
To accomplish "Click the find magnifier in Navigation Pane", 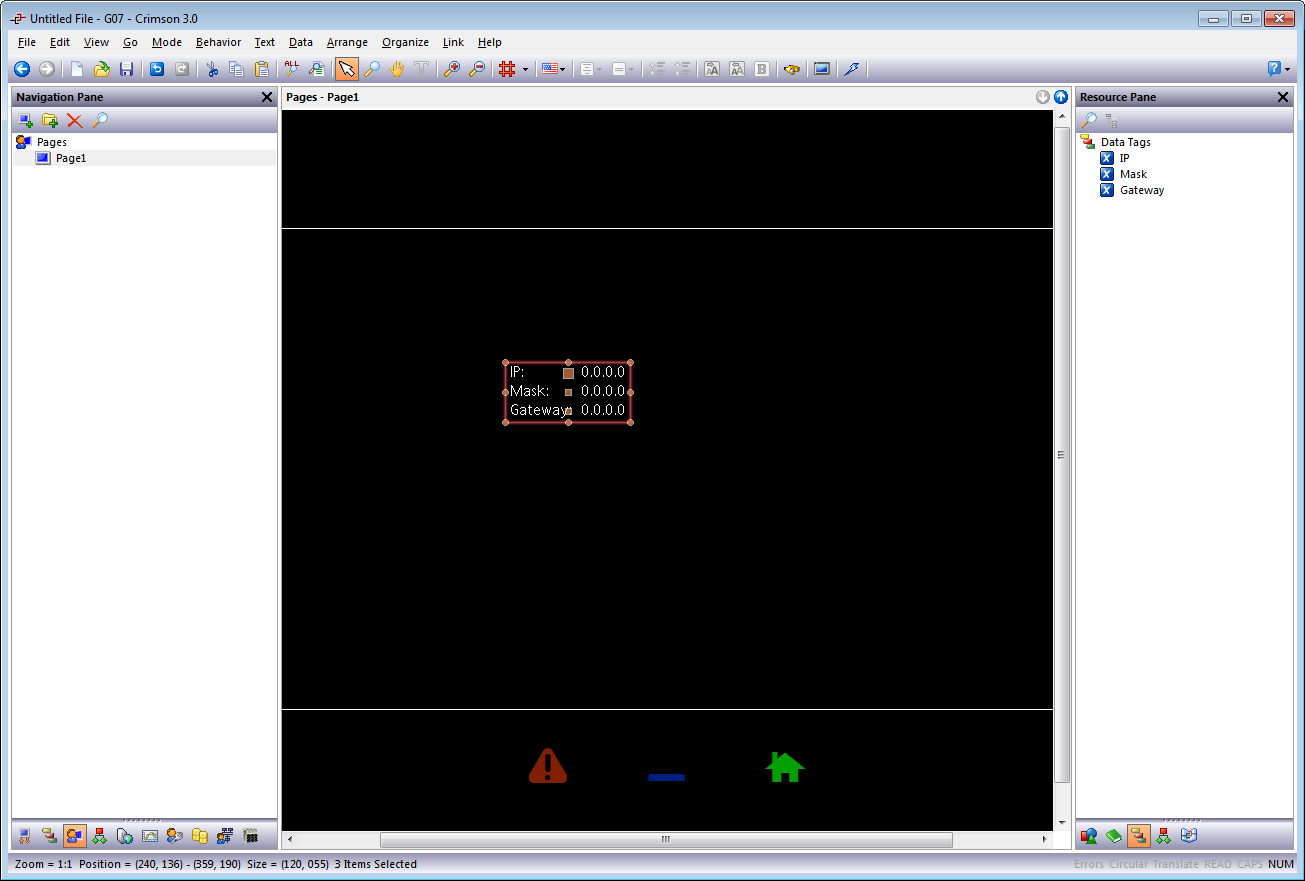I will click(x=100, y=121).
